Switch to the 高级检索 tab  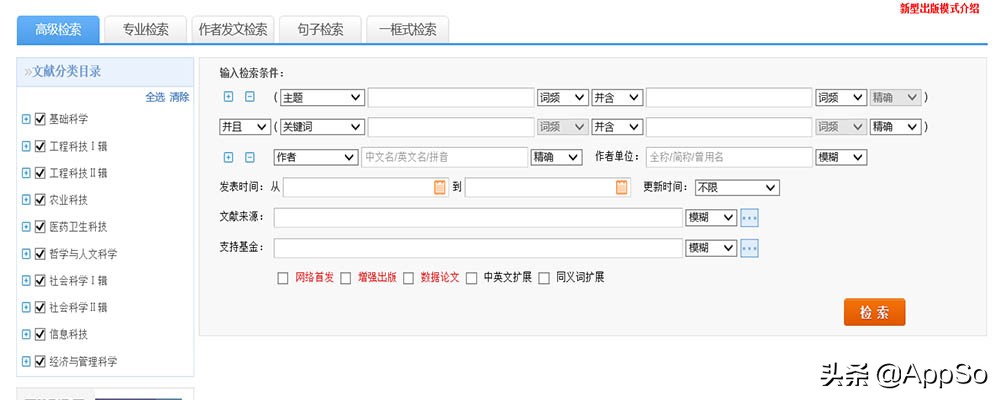tap(58, 29)
